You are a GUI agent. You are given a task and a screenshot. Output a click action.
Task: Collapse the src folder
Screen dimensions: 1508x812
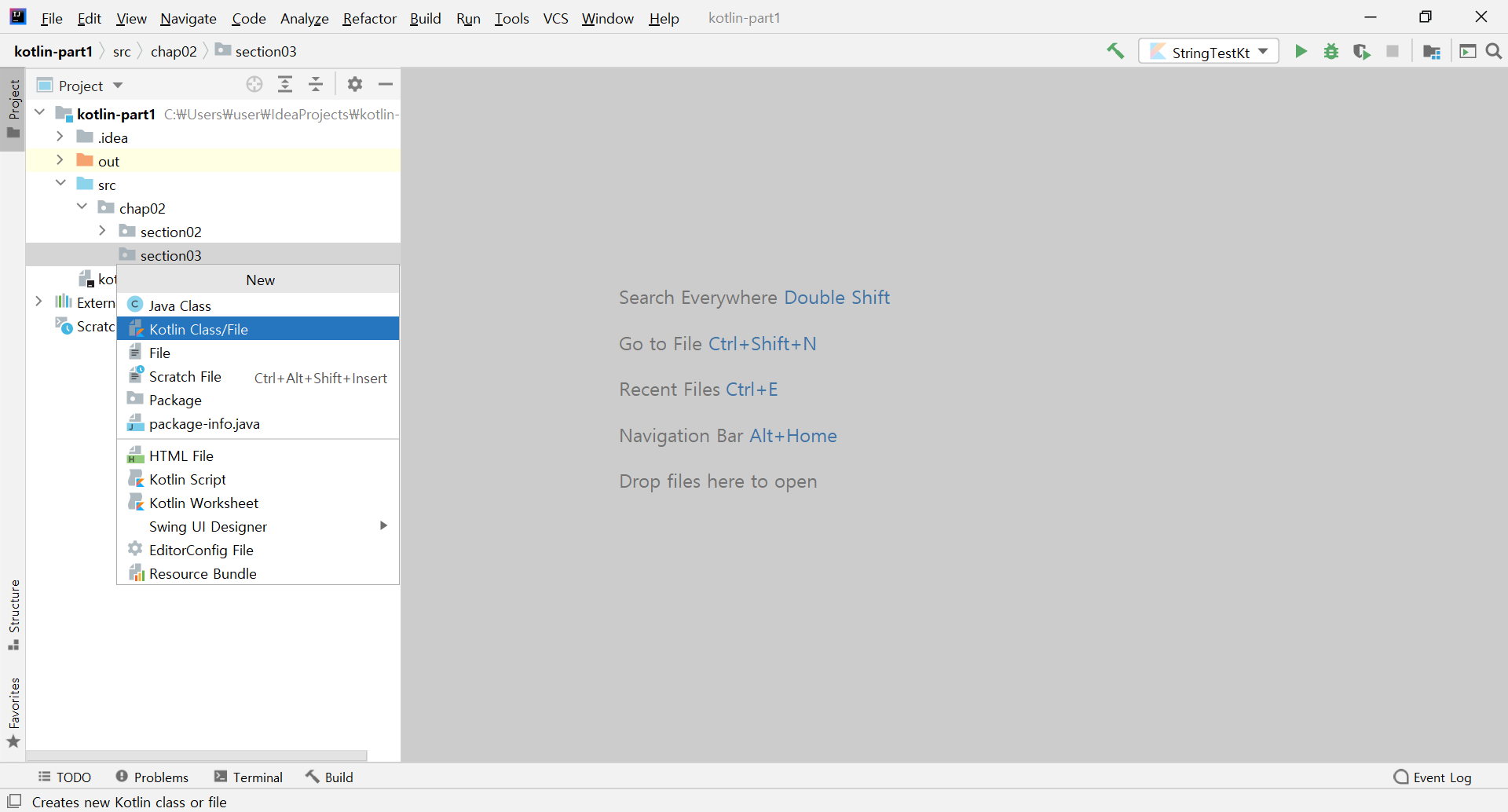point(60,184)
